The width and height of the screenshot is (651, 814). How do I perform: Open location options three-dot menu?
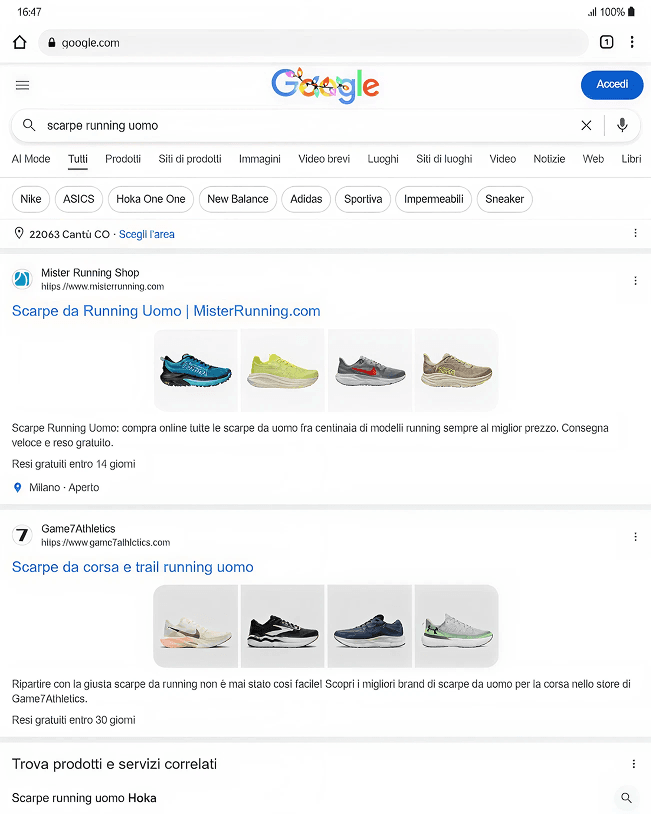click(635, 233)
